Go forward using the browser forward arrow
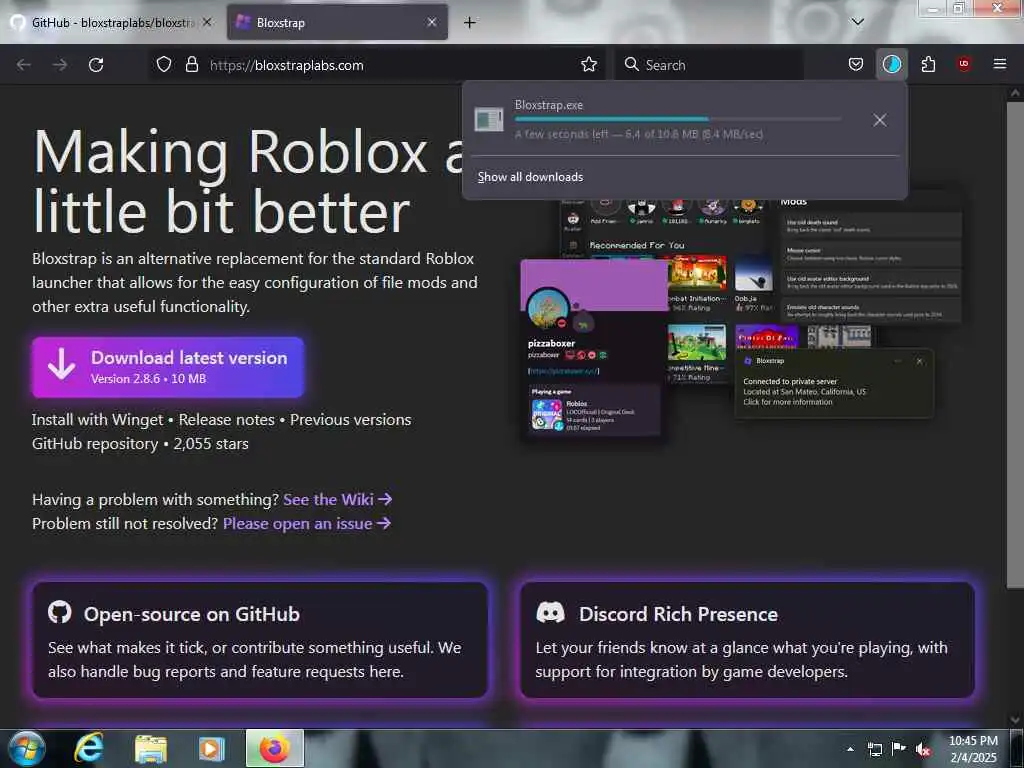The height and width of the screenshot is (768, 1024). click(x=60, y=65)
